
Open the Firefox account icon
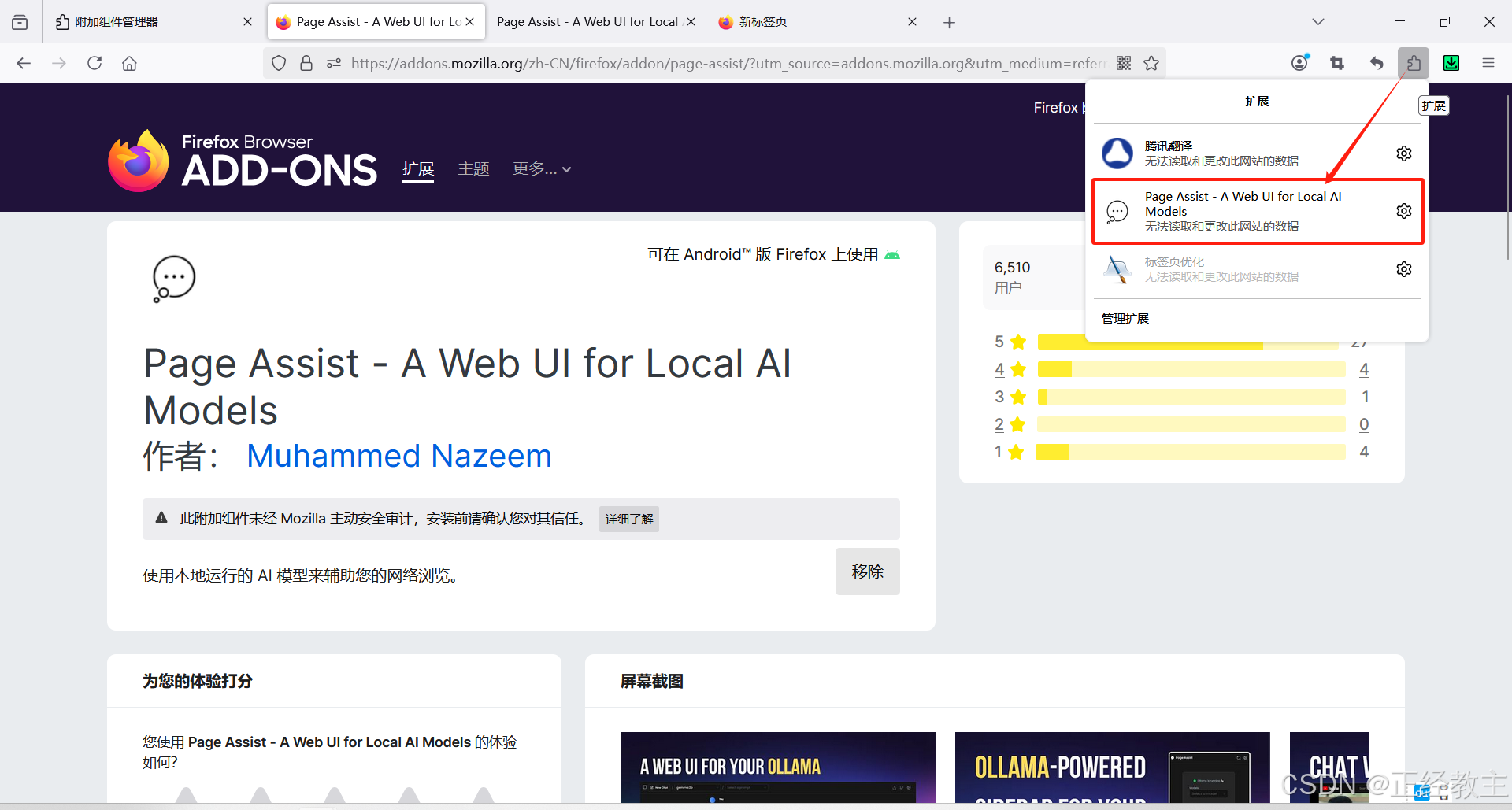[x=1300, y=62]
